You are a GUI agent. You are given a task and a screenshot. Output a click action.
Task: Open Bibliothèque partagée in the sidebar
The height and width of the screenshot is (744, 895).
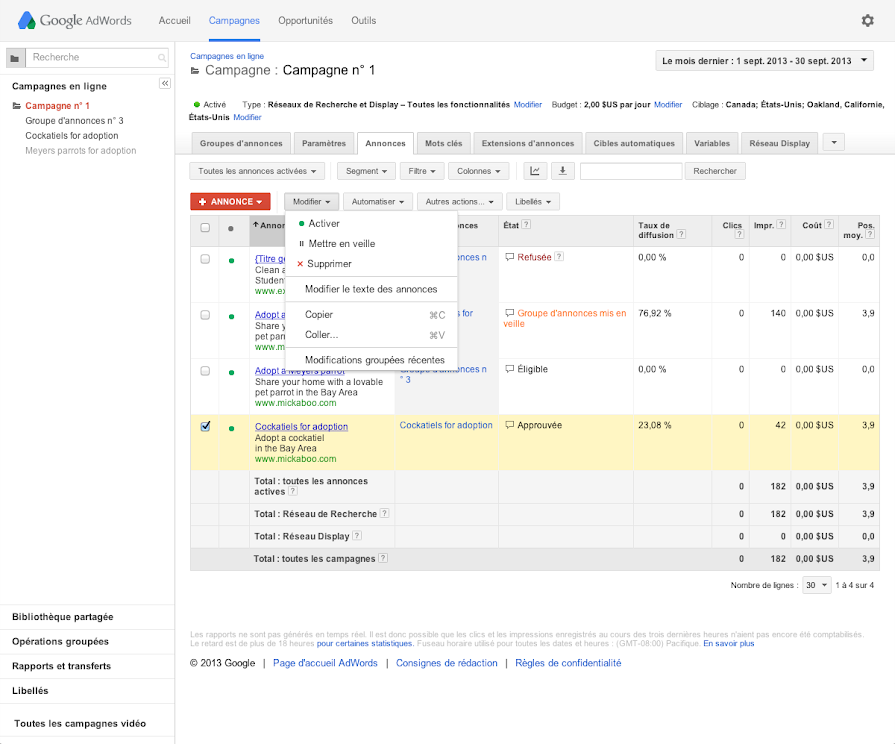point(63,617)
